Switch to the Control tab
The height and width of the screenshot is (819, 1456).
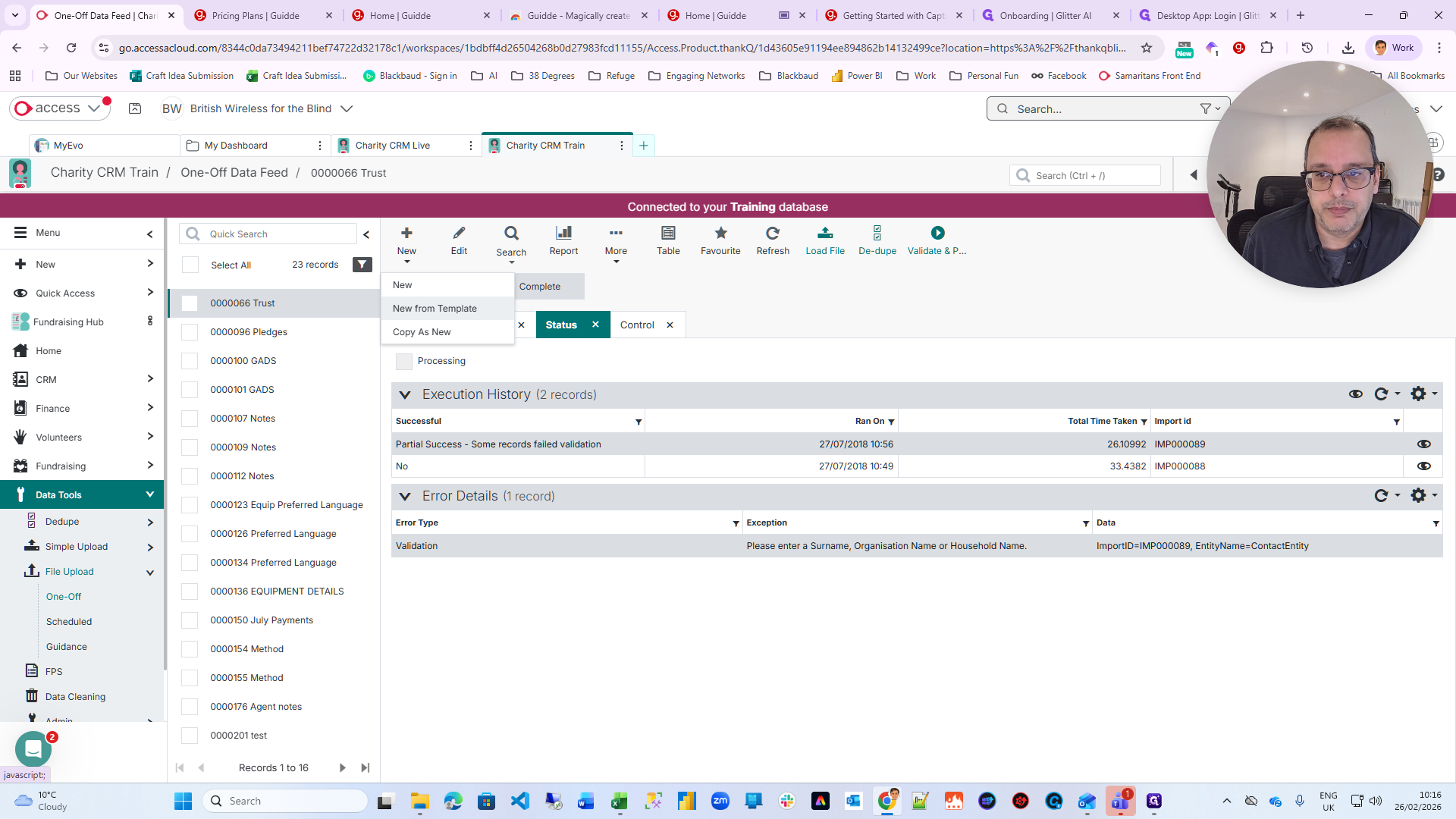[637, 325]
